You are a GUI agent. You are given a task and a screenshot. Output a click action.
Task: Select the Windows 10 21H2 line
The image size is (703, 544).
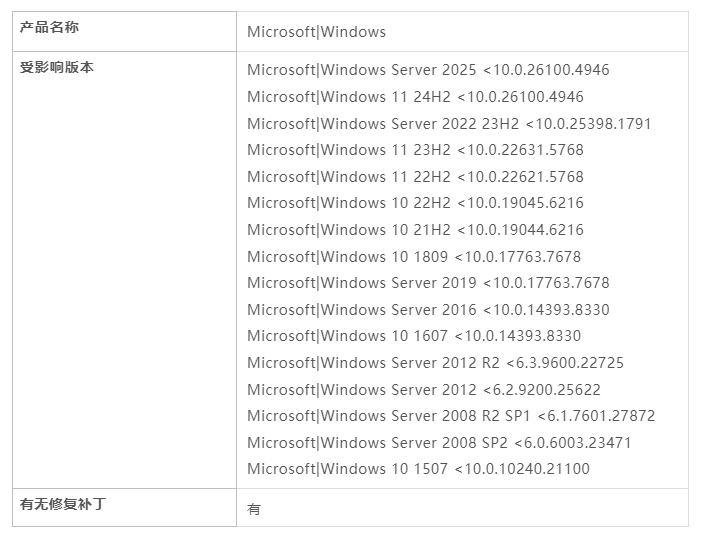click(415, 230)
